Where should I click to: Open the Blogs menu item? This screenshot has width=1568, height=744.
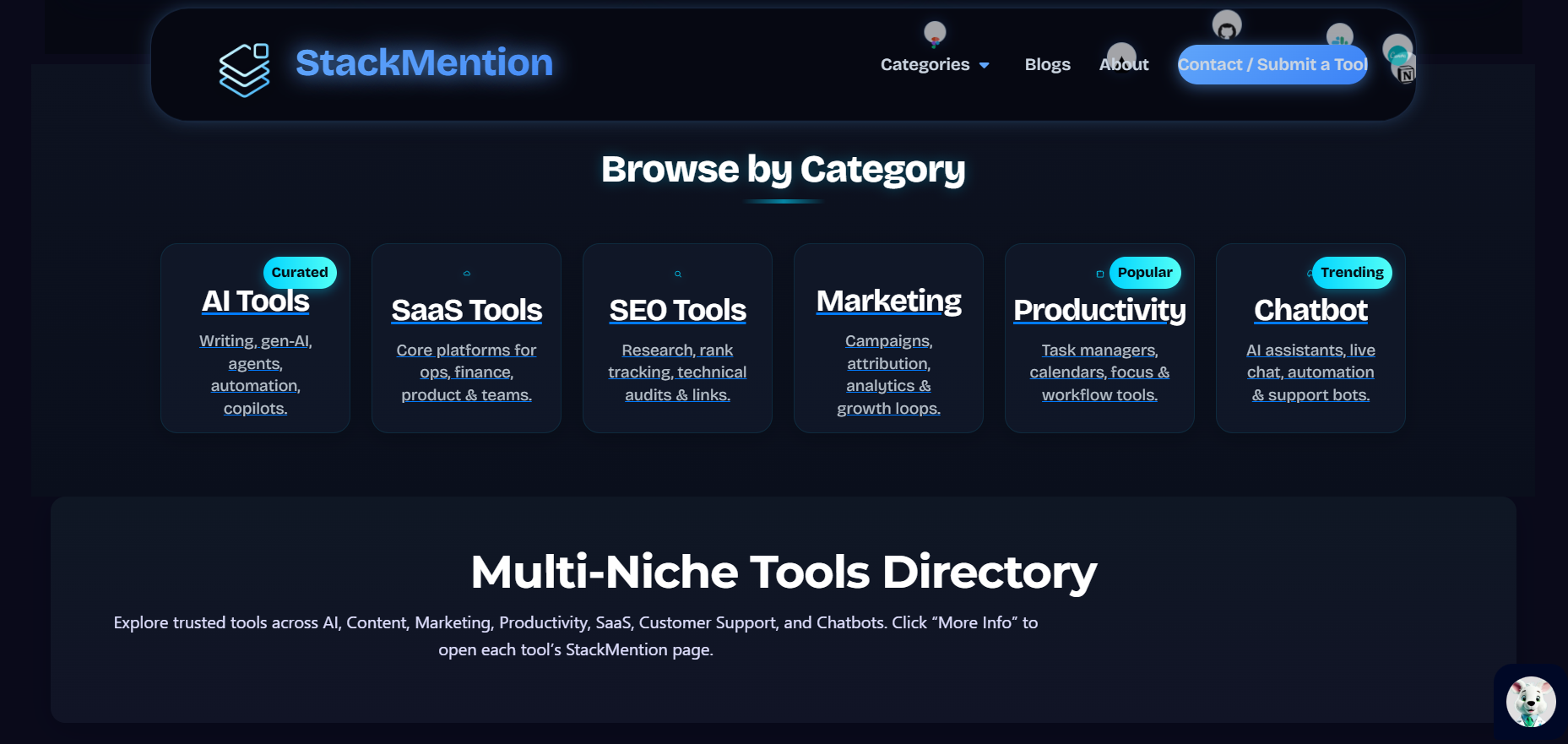click(x=1047, y=65)
